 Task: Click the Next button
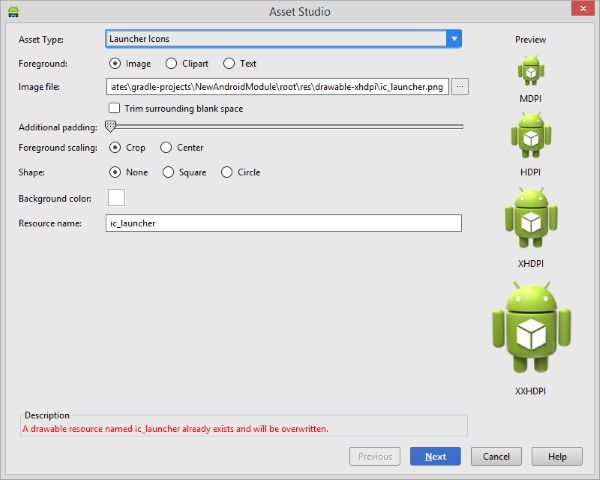(x=435, y=456)
